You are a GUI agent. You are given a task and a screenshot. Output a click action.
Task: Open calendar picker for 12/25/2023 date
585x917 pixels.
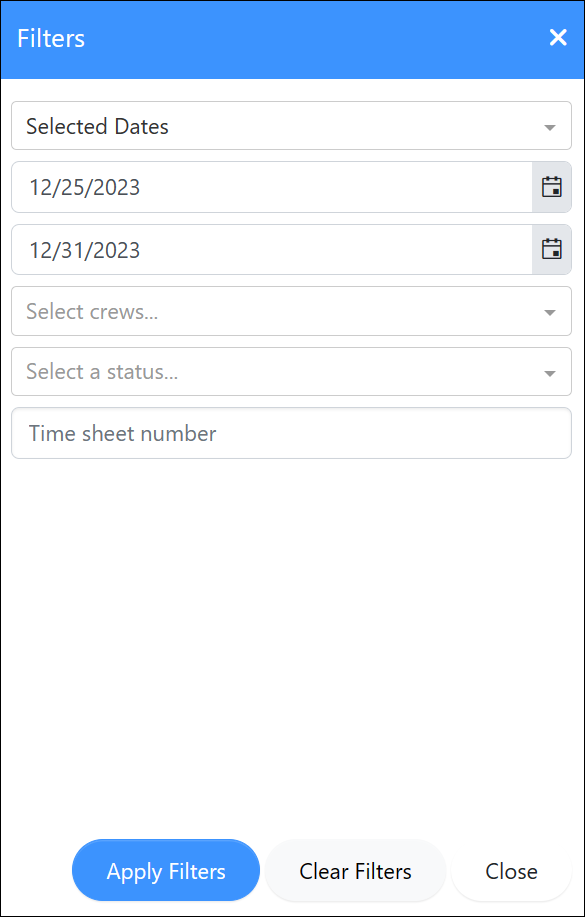(x=552, y=187)
